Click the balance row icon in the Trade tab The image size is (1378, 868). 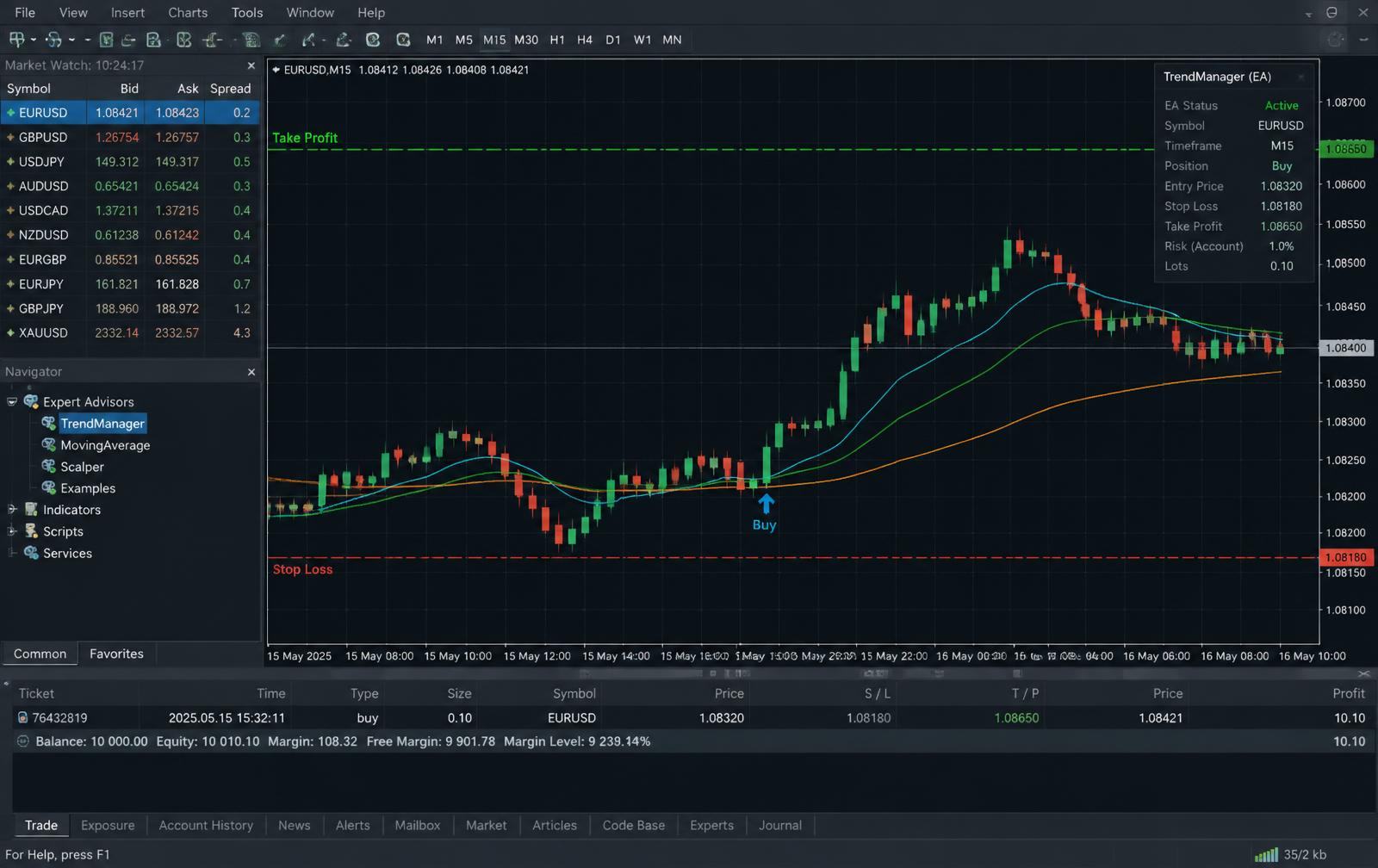pos(23,741)
